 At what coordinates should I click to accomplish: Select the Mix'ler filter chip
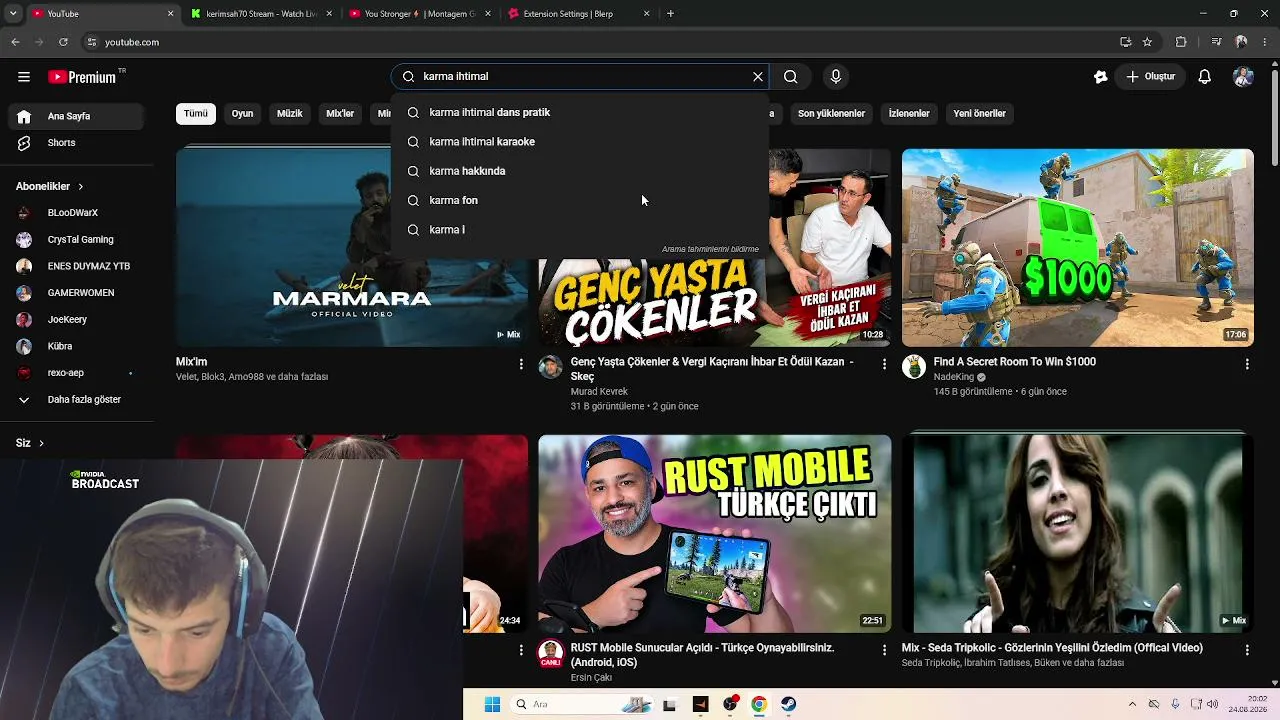(x=340, y=114)
